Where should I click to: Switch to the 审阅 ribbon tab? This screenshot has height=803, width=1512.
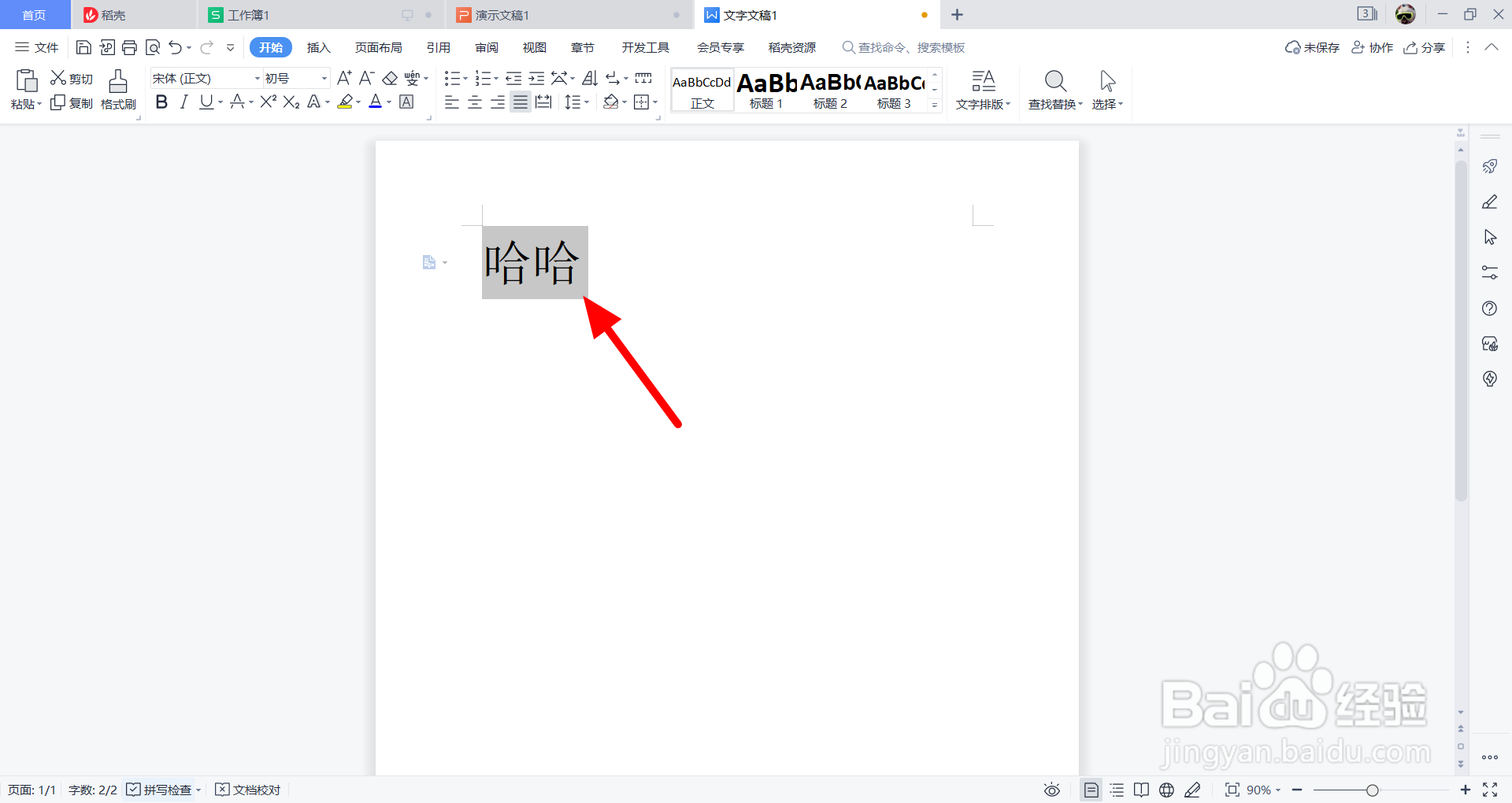(x=487, y=47)
